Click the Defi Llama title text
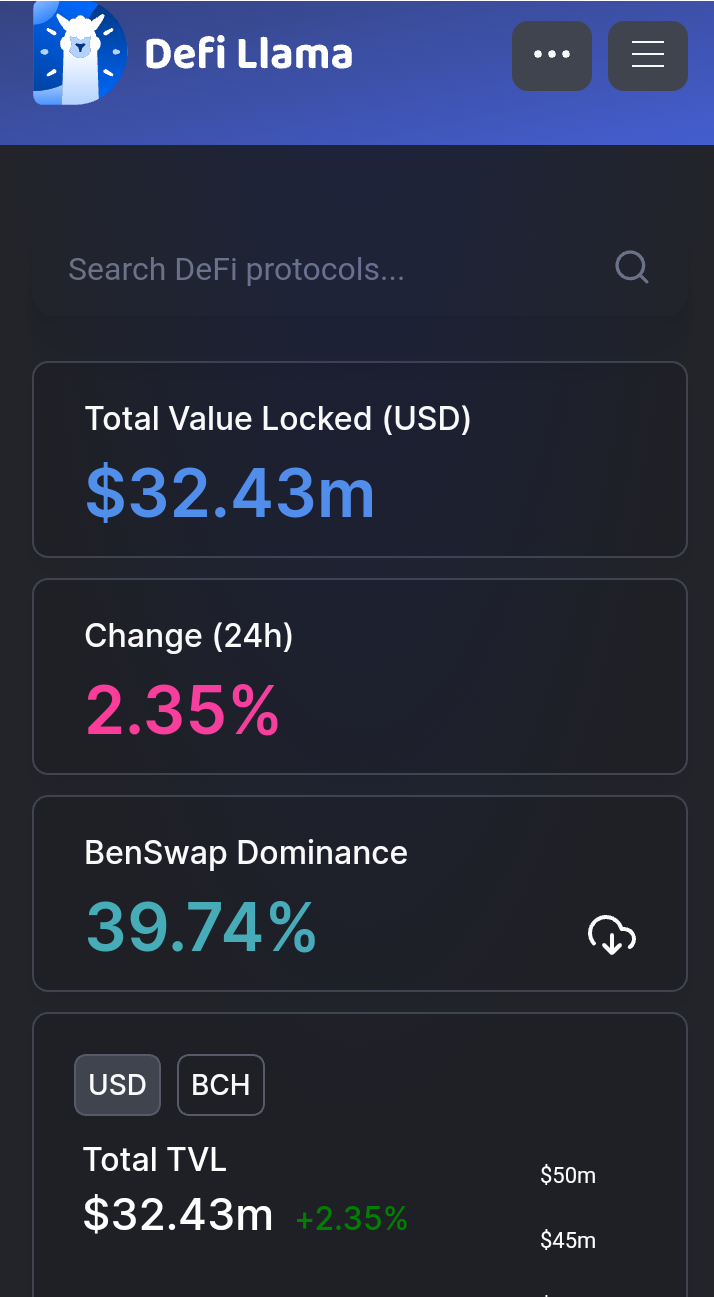Screen dimensions: 714x1297 point(249,54)
